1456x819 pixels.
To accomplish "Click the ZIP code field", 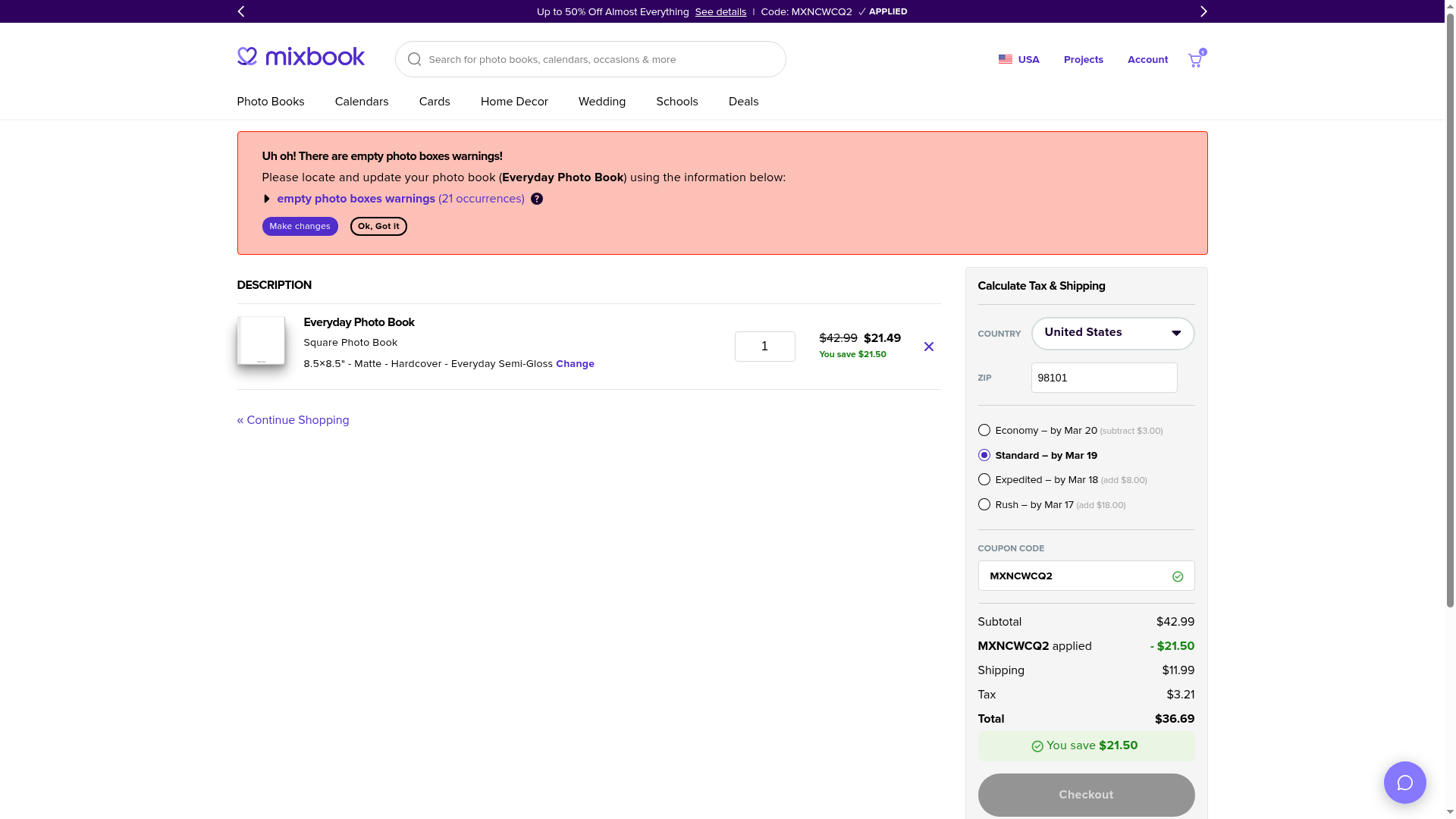I will tap(1103, 378).
